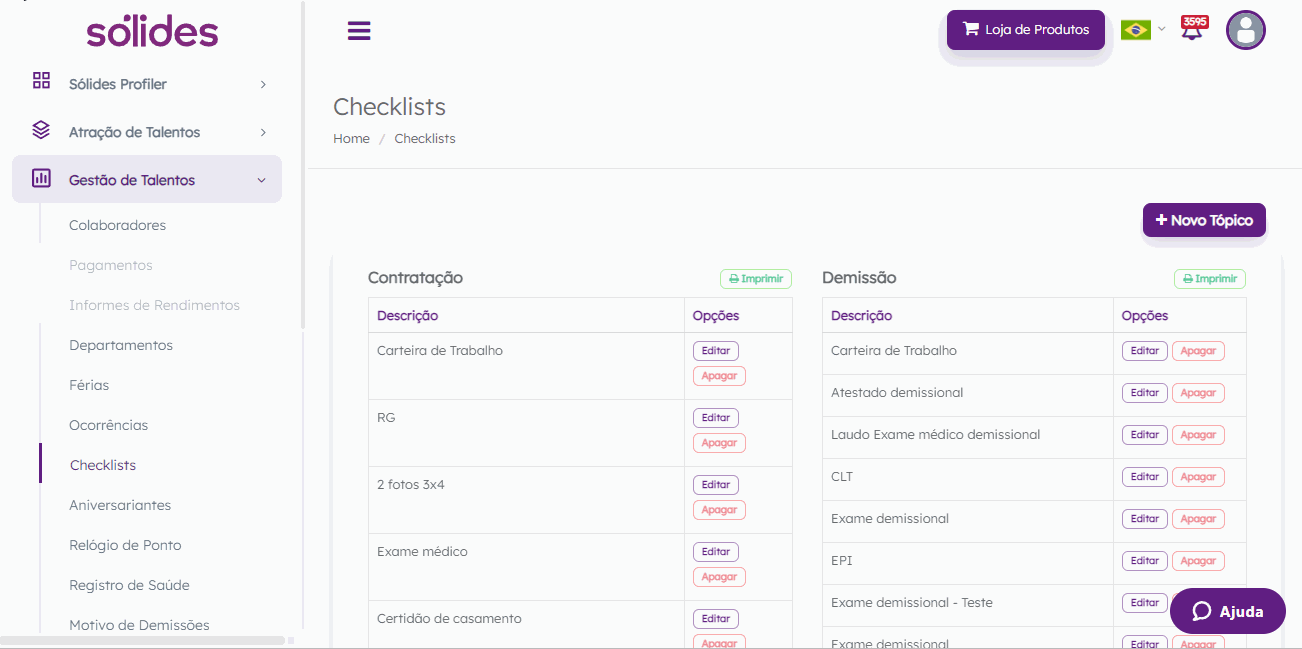Click the sidebar vertical scrollbar

pyautogui.click(x=303, y=165)
